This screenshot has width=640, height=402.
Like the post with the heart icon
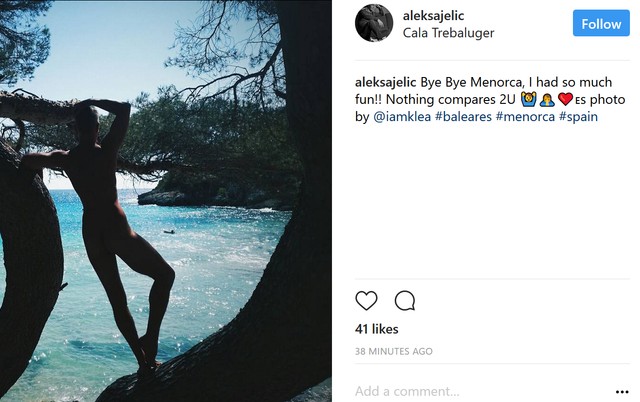(x=367, y=300)
